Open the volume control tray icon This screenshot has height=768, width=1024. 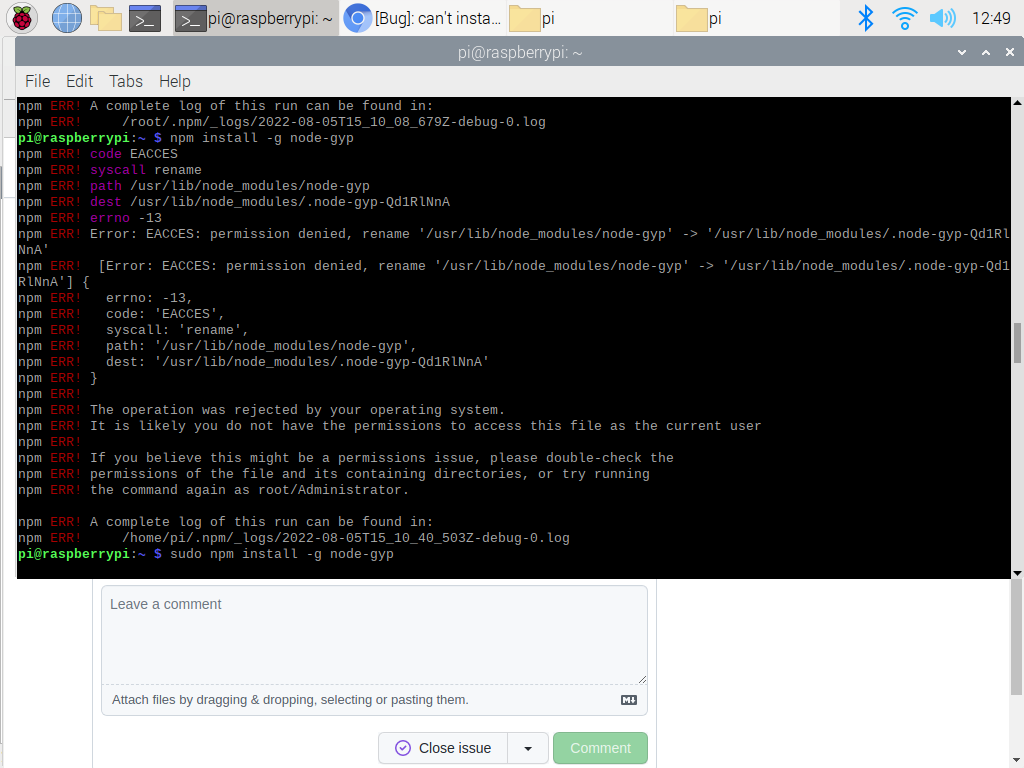(942, 18)
